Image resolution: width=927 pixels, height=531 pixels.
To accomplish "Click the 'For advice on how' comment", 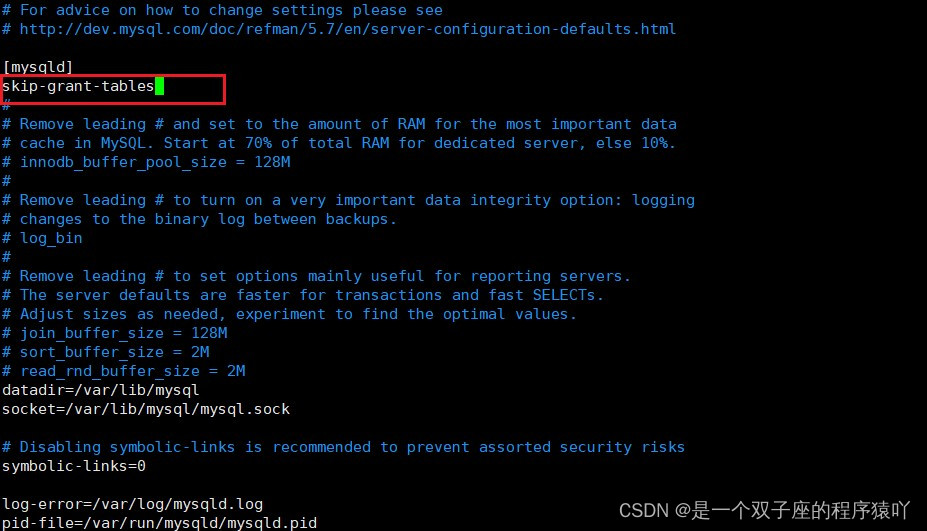I will click(x=222, y=10).
